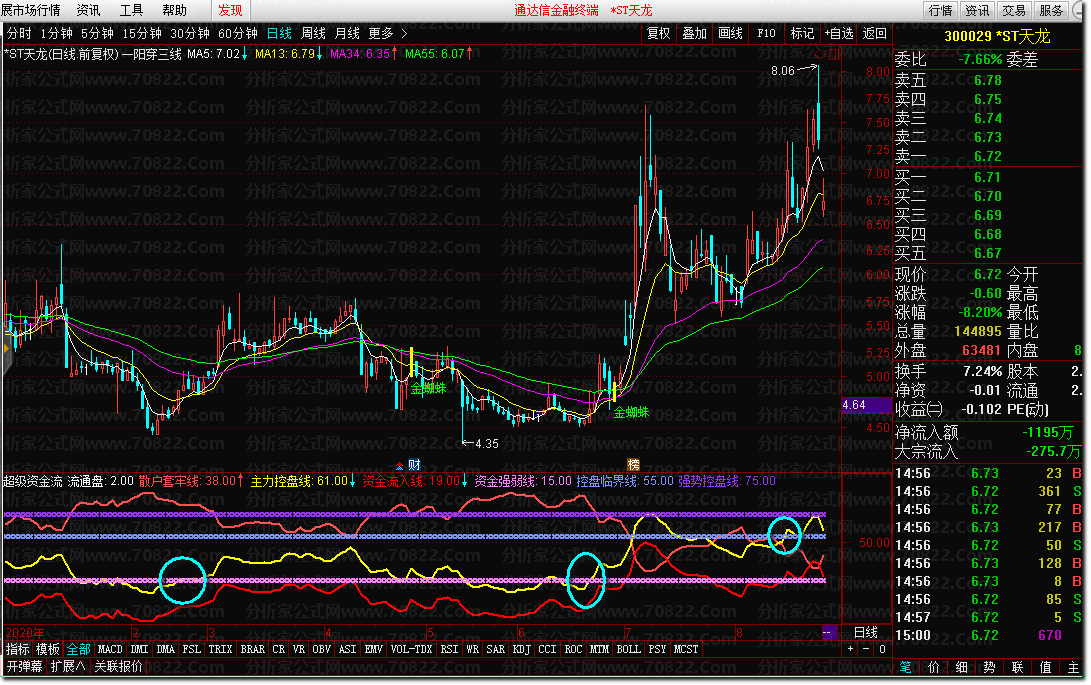This screenshot has width=1091, height=685.
Task: Select the 值 value tab
Action: [1045, 667]
